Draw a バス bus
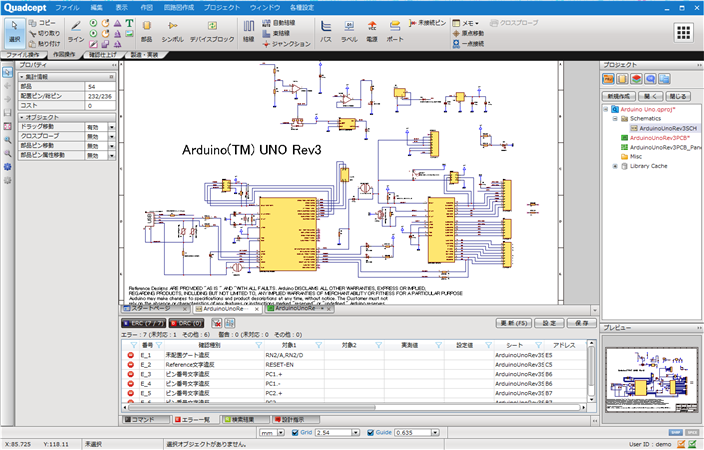 326,31
